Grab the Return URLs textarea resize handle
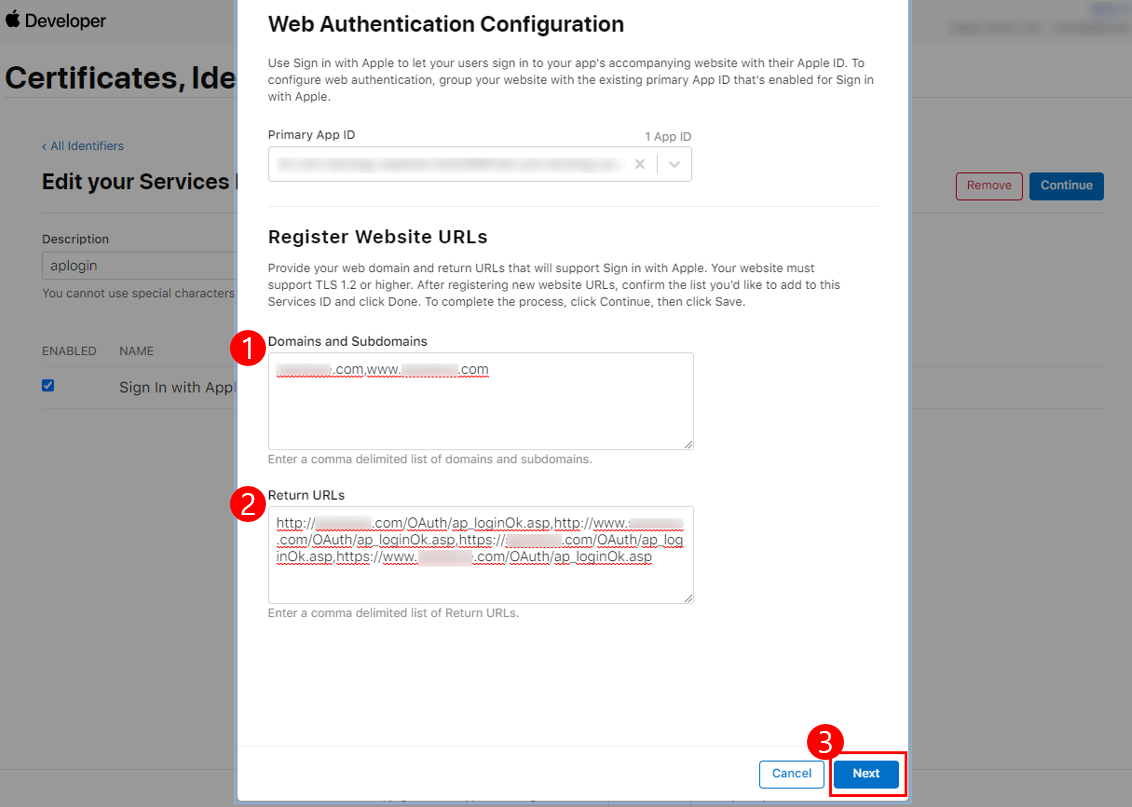 pyautogui.click(x=687, y=598)
